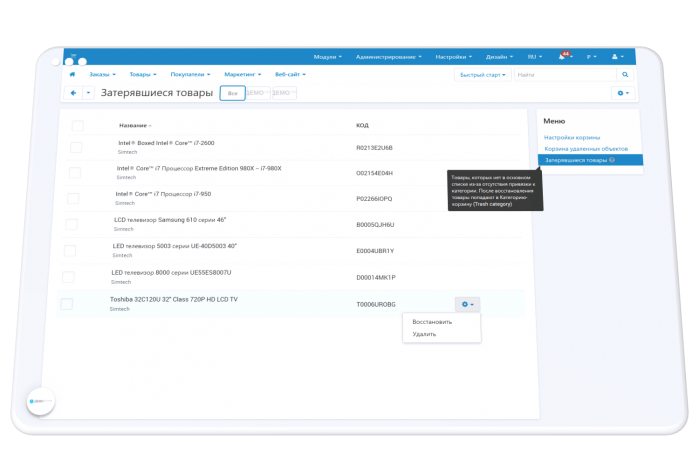Check the LED UE-40D5003 row checkbox

click(70, 250)
